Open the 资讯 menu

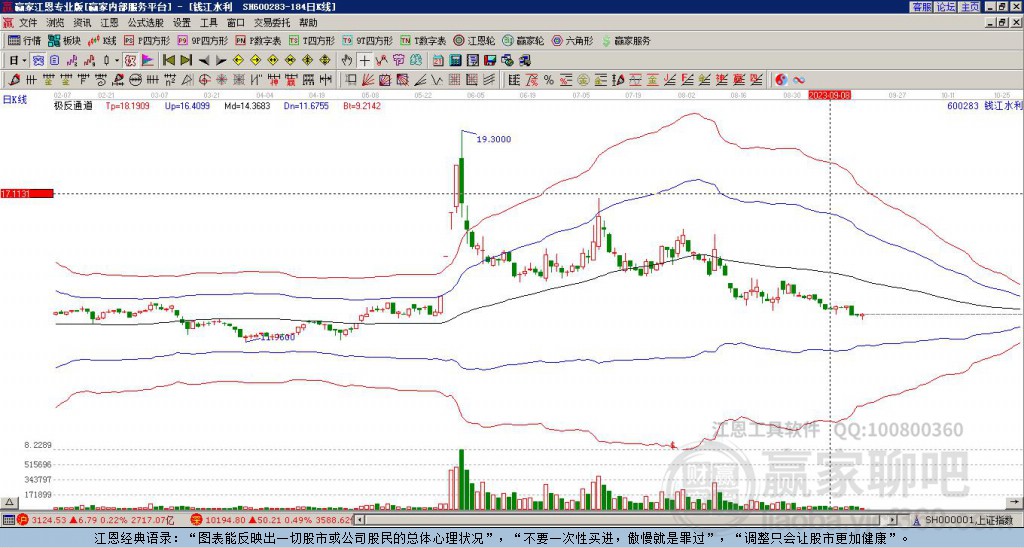(x=82, y=23)
